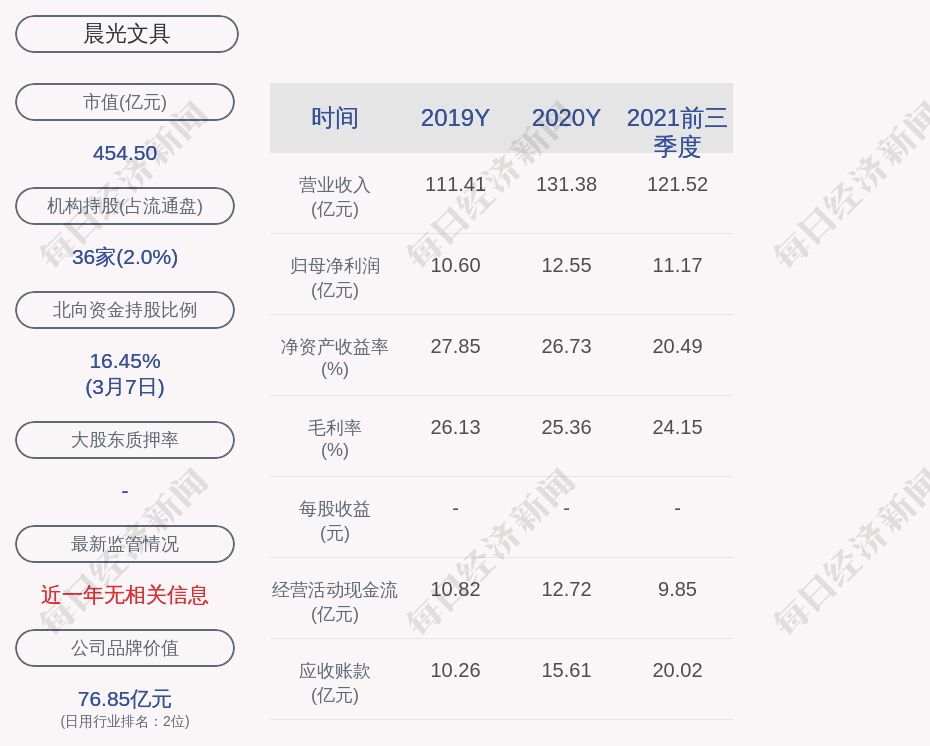Screen dimensions: 930x746
Task: Click the 经营活动现金流(亿元) row label
Action: (x=334, y=601)
